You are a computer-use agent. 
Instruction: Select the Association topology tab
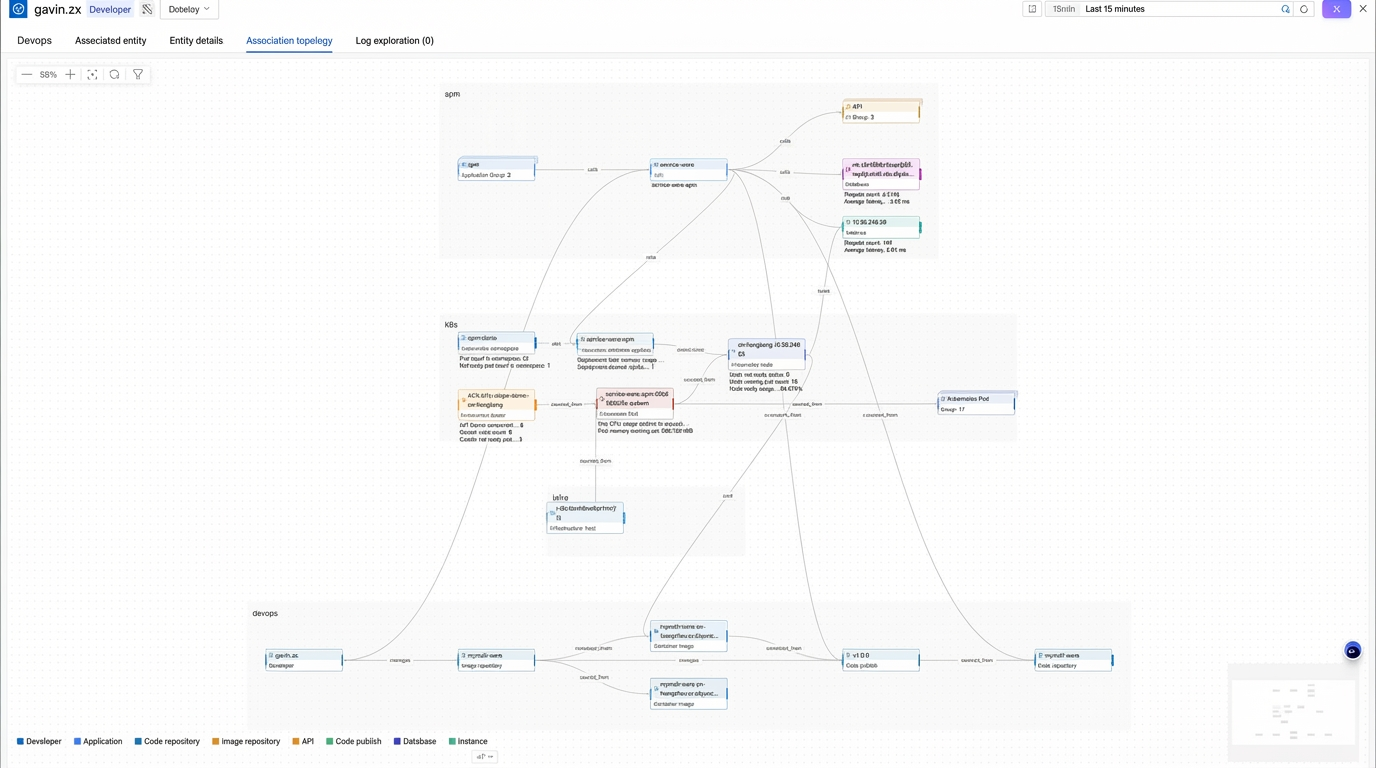click(289, 41)
